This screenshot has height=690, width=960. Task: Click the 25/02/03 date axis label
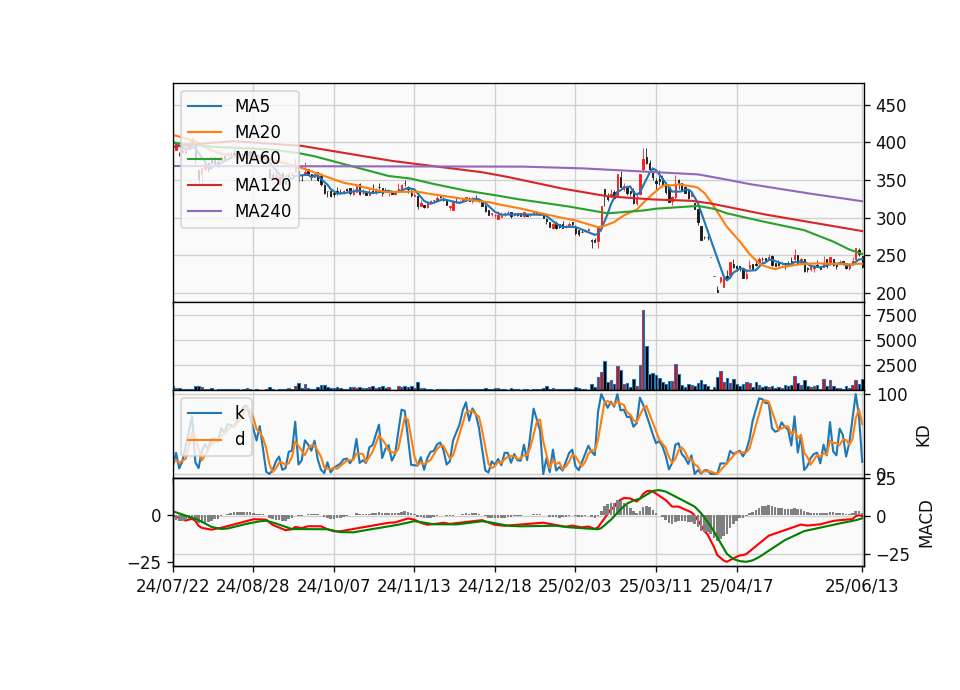(x=575, y=586)
